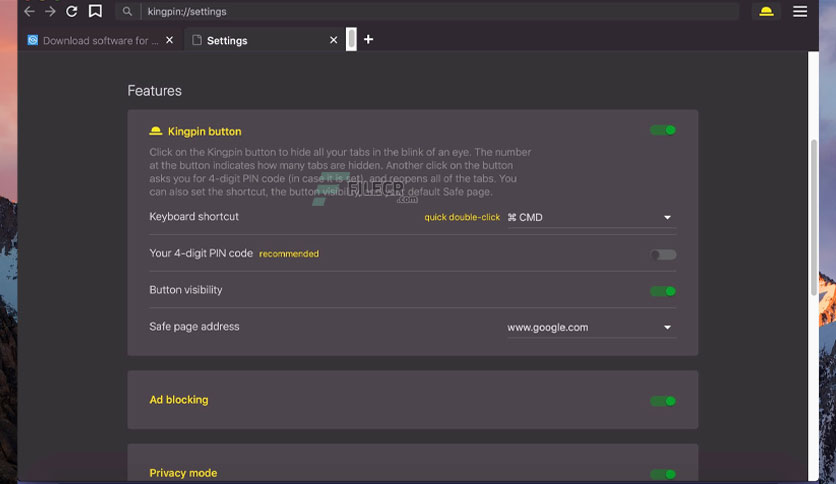Open the www.google.com safe page dropdown
The width and height of the screenshot is (836, 484).
591,327
